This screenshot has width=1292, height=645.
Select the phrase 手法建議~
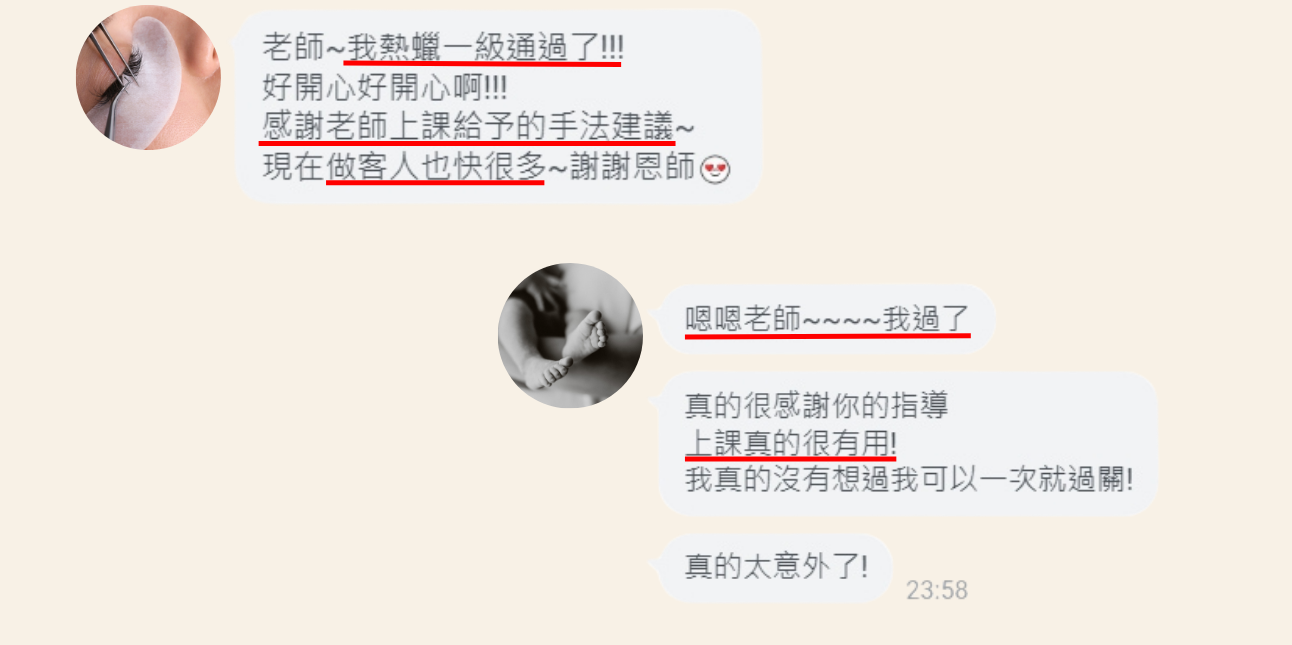coord(634,128)
